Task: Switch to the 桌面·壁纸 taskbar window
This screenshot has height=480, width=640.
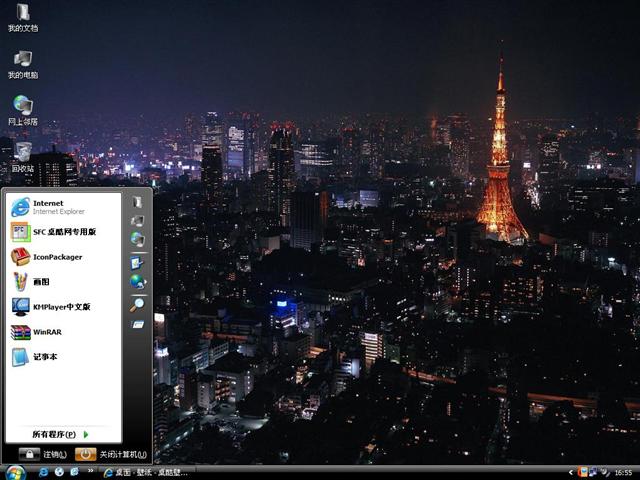Action: 146,472
